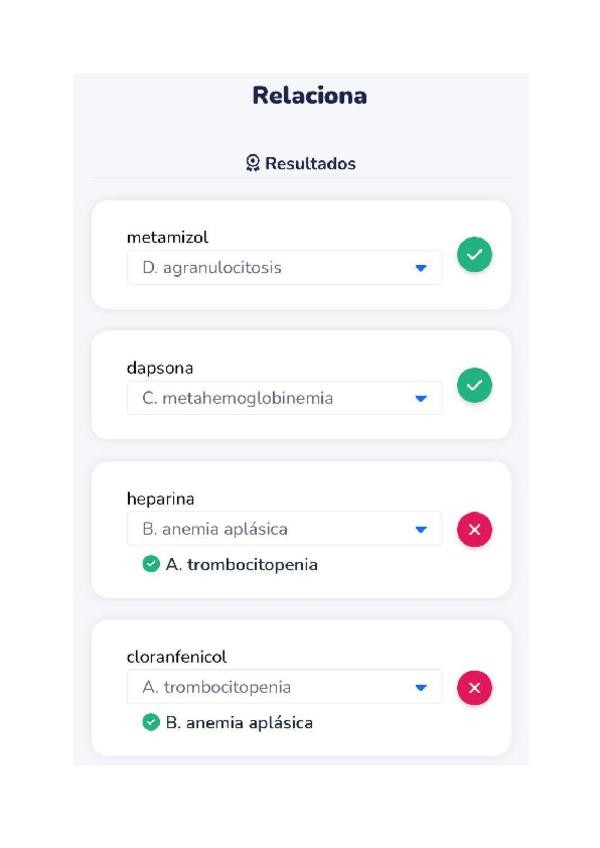Select the C. metahemoglobinemia answer field
This screenshot has width=600, height=848.
pyautogui.click(x=270, y=398)
